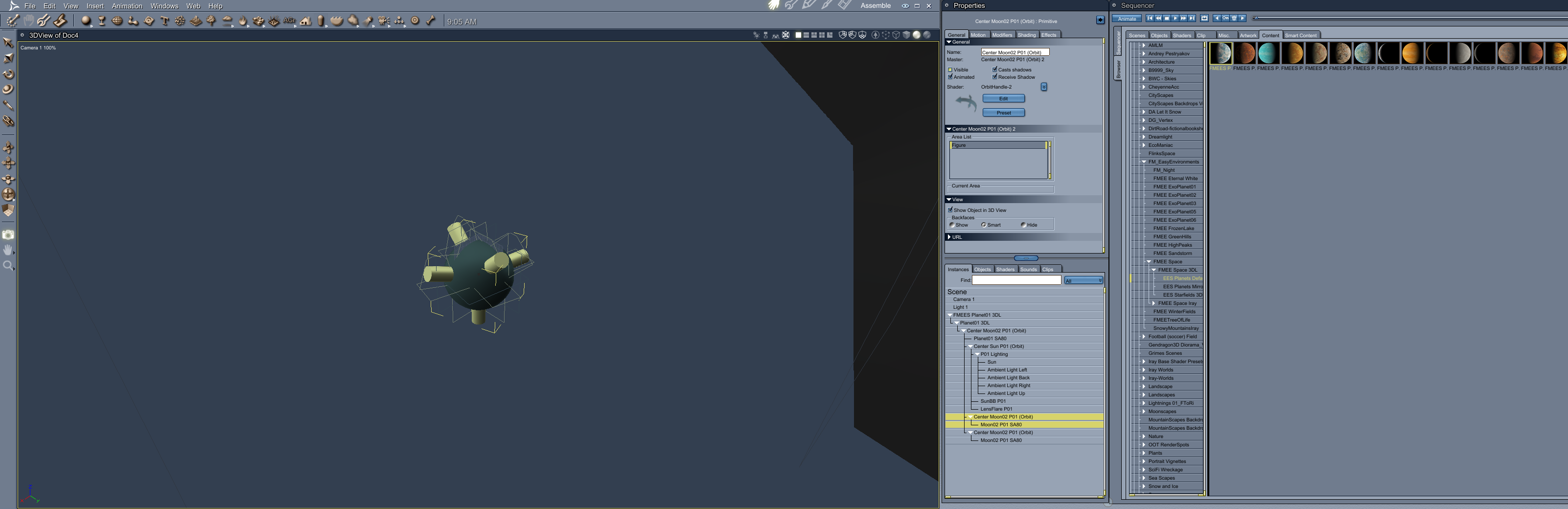Insert a target helper object
Screen dimensions: 1568x509
pyautogui.click(x=415, y=21)
